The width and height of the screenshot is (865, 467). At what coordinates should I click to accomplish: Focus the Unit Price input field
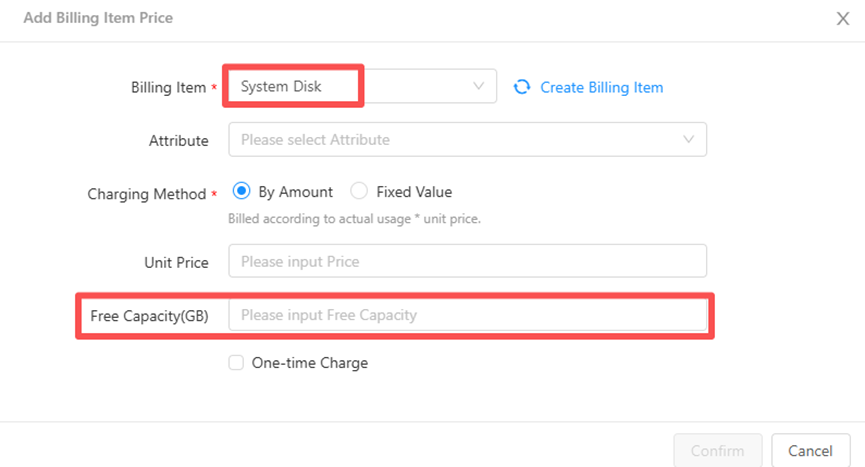467,262
